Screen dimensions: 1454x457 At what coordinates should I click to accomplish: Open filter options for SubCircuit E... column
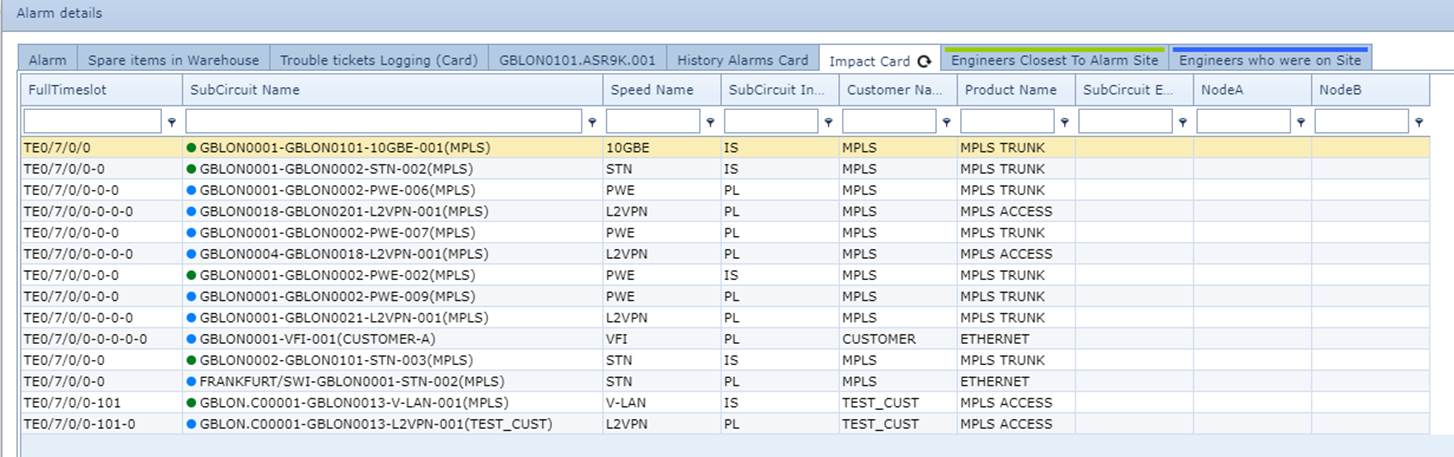coord(1182,122)
